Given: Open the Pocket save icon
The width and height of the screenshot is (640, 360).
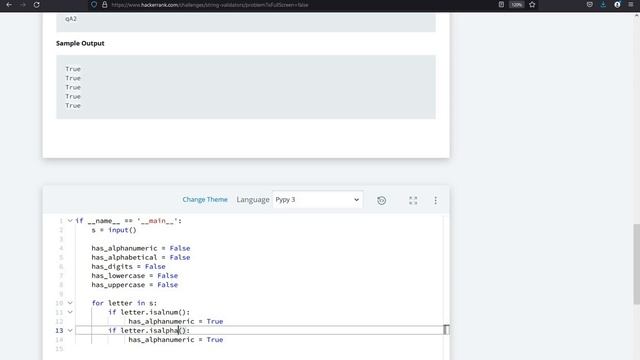Looking at the screenshot, I should coord(590,4).
